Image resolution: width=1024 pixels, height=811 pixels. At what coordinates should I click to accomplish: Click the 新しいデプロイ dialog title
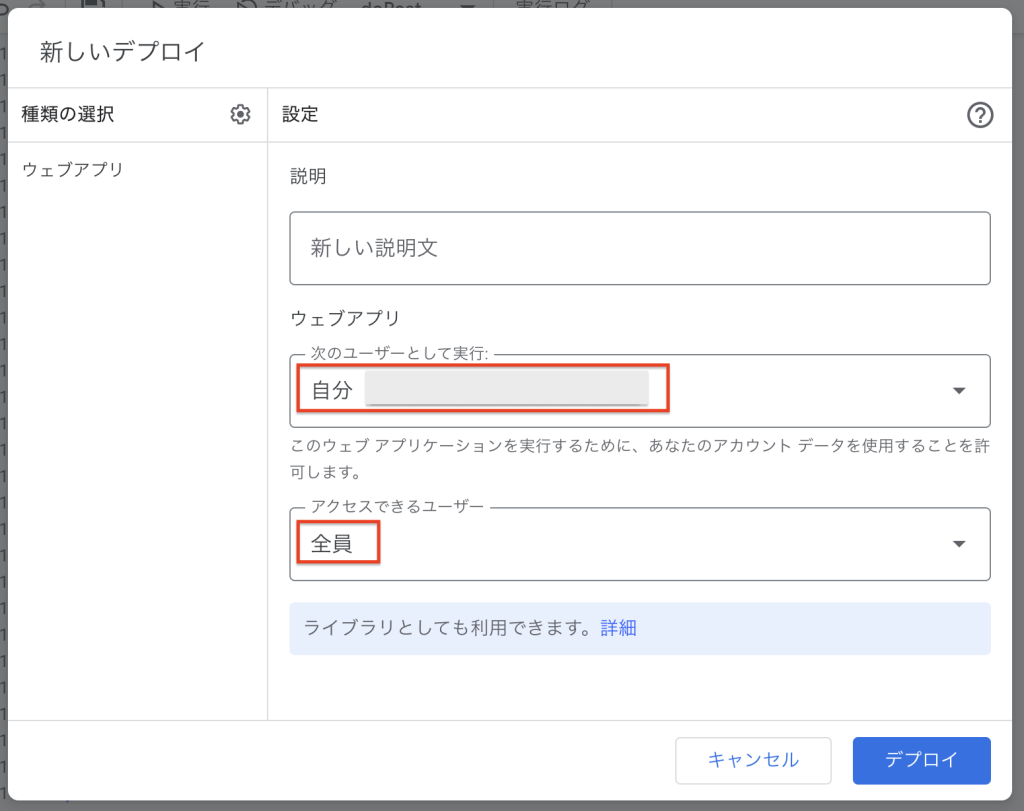[122, 53]
